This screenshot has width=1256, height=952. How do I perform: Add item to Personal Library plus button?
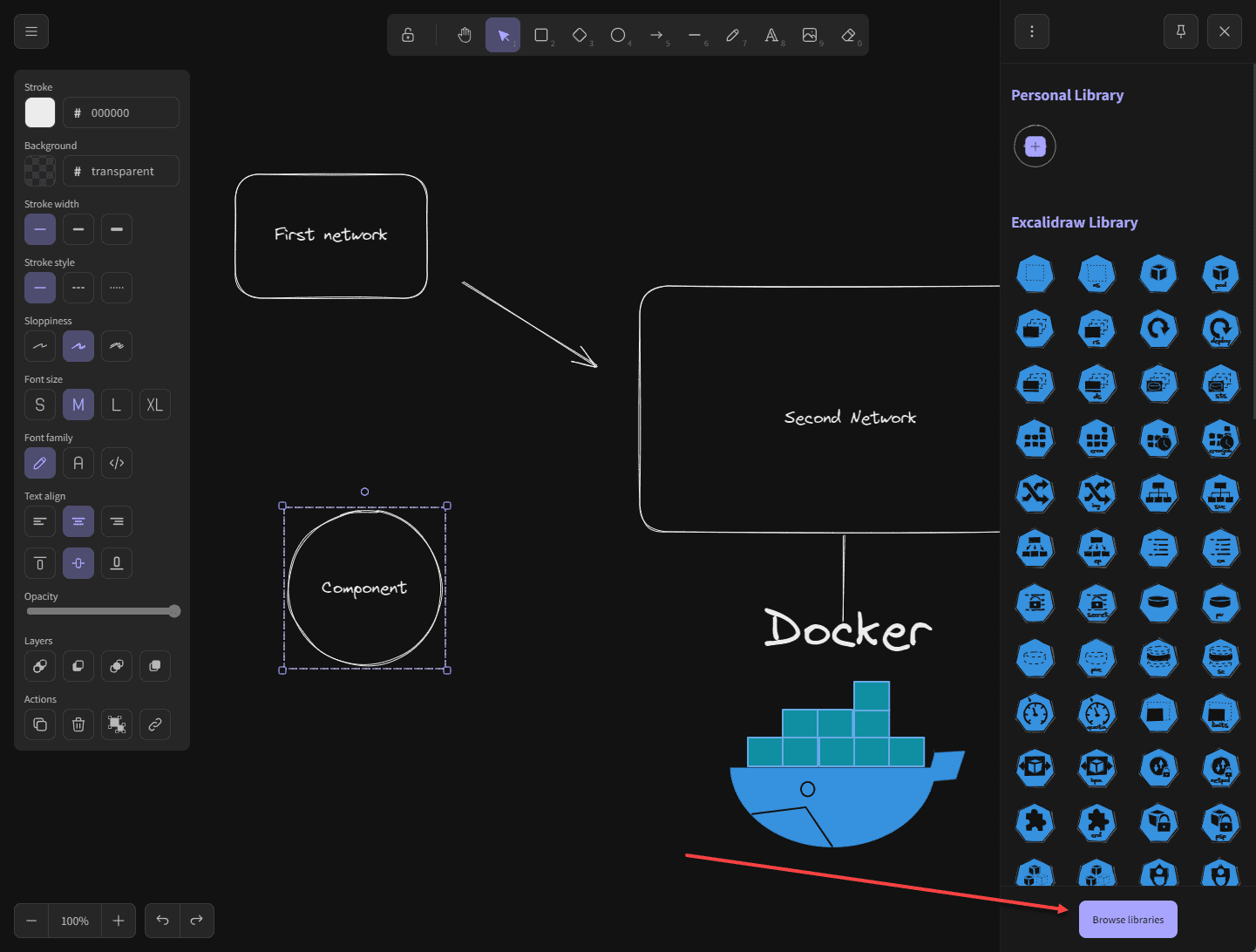(x=1035, y=146)
